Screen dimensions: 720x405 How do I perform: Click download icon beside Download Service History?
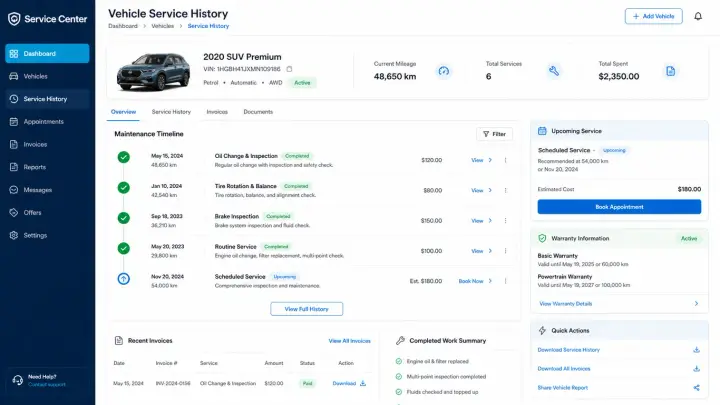[x=696, y=349]
